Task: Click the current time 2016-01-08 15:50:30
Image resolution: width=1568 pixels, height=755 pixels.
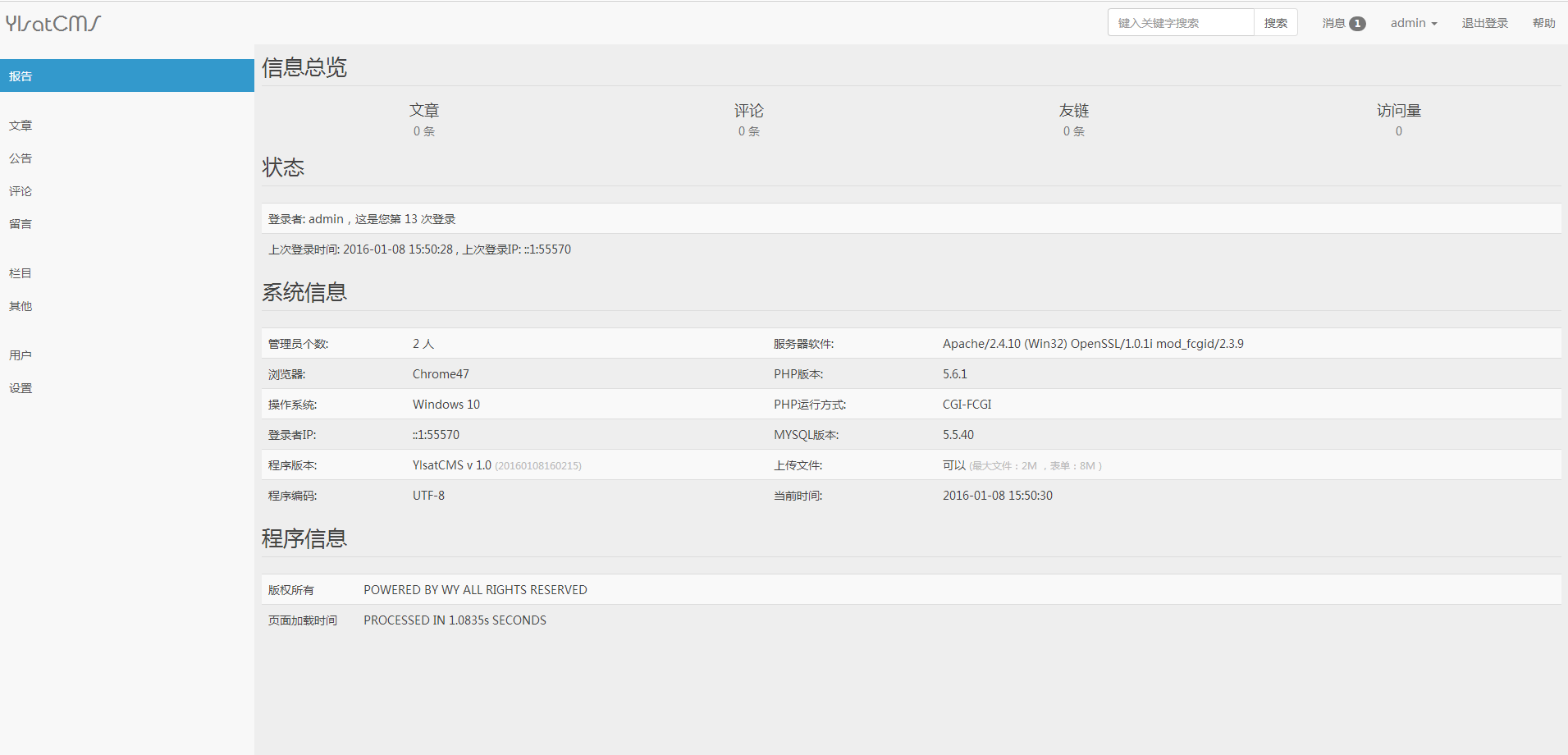Action: (998, 496)
